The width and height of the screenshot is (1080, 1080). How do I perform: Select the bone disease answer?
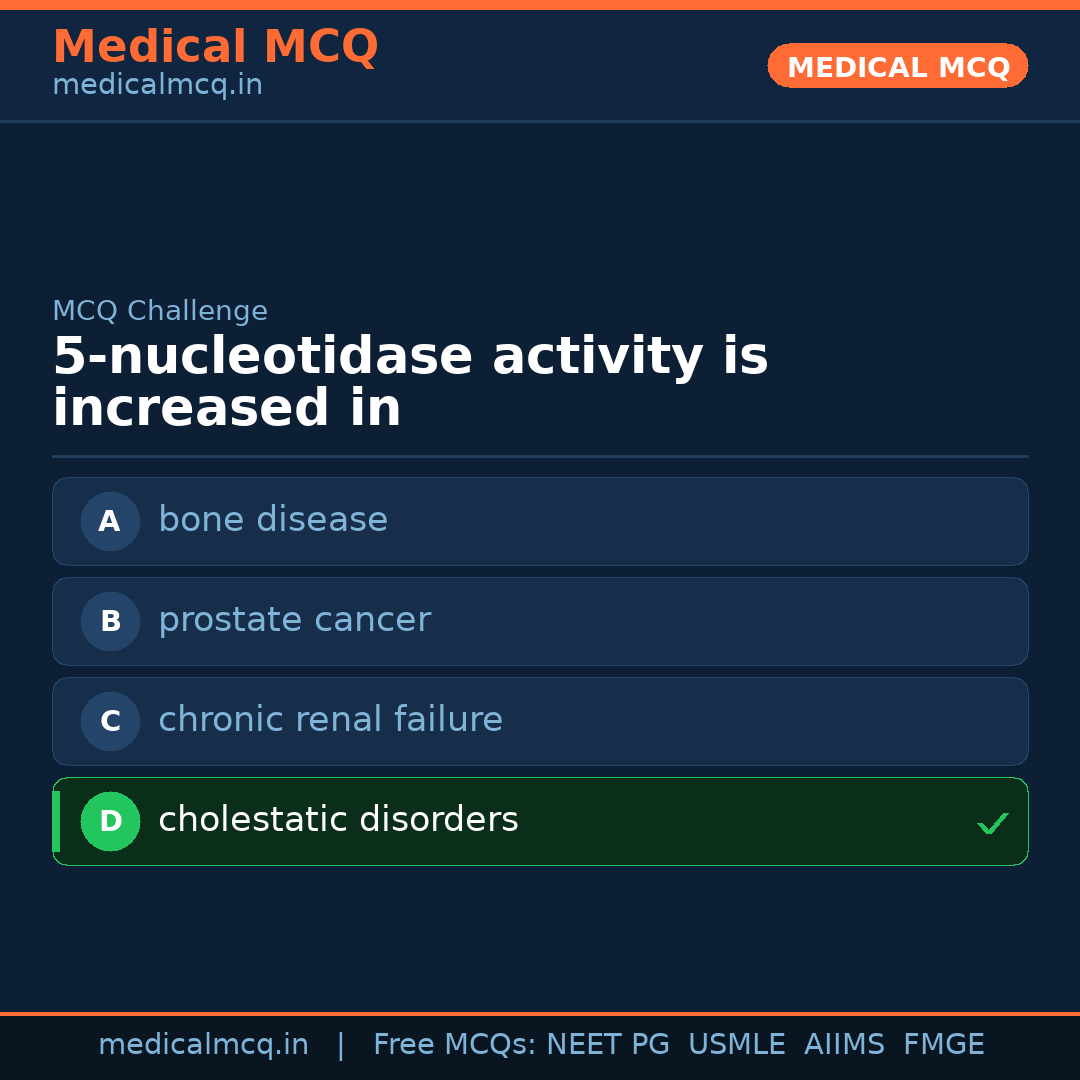(273, 520)
